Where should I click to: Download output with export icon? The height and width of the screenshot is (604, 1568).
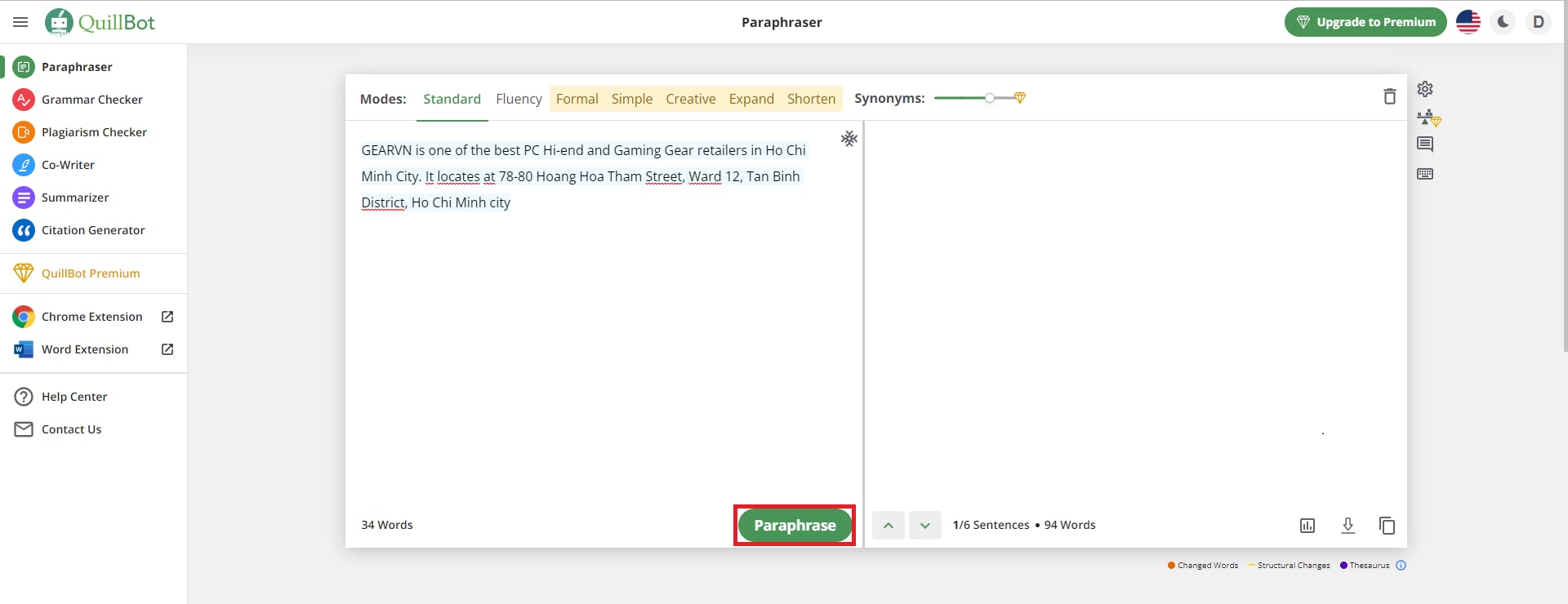[x=1348, y=526]
